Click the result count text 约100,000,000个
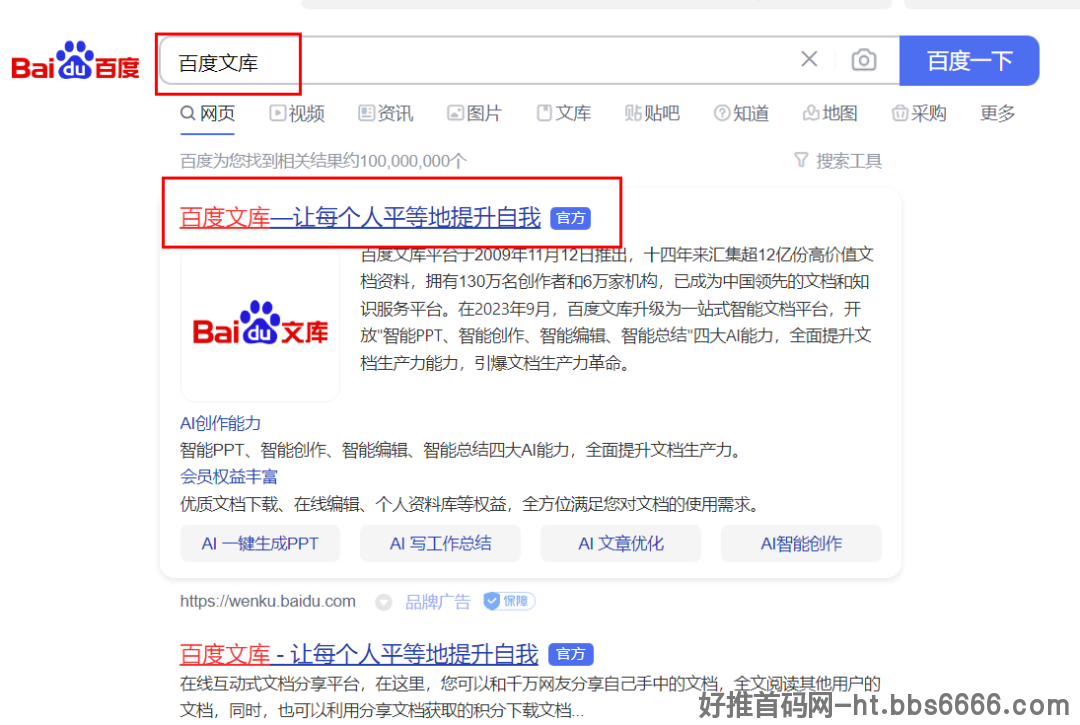This screenshot has height=725, width=1080. 404,161
